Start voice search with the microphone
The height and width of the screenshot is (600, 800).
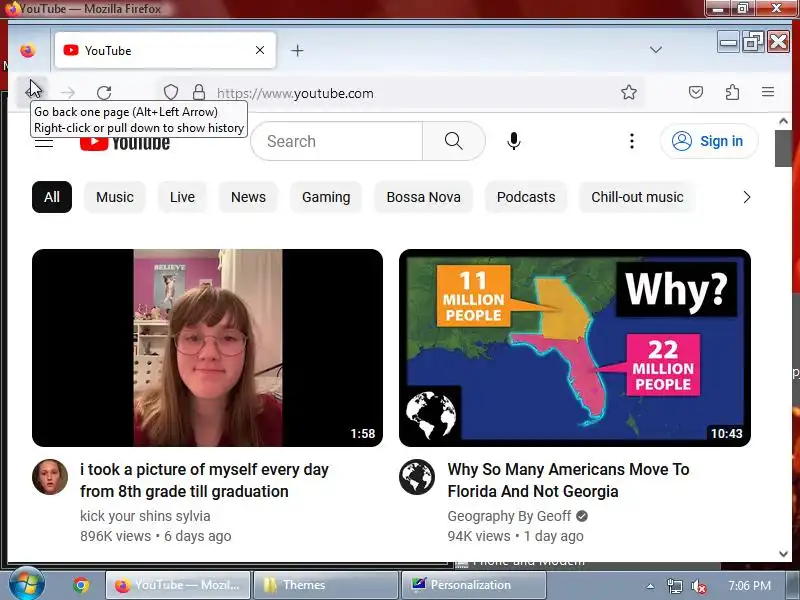(x=514, y=141)
